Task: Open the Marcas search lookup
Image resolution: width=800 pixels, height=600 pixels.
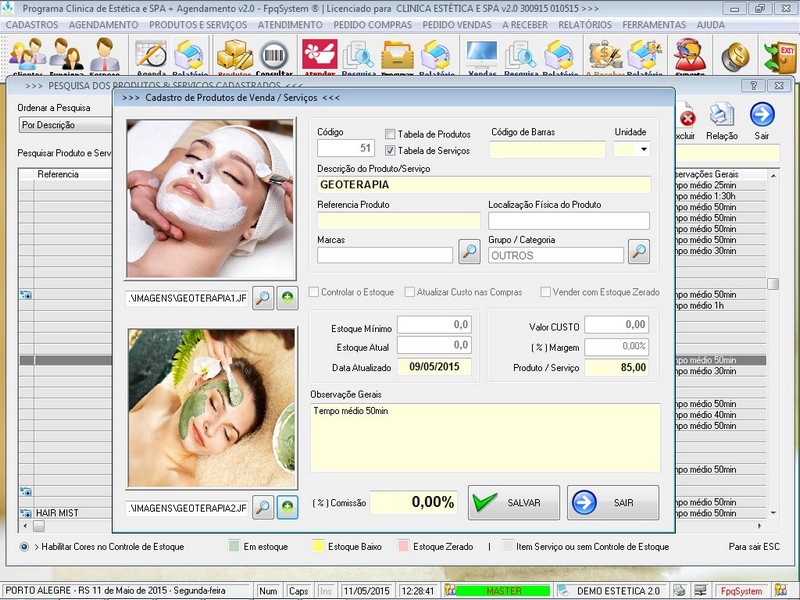Action: pos(469,252)
